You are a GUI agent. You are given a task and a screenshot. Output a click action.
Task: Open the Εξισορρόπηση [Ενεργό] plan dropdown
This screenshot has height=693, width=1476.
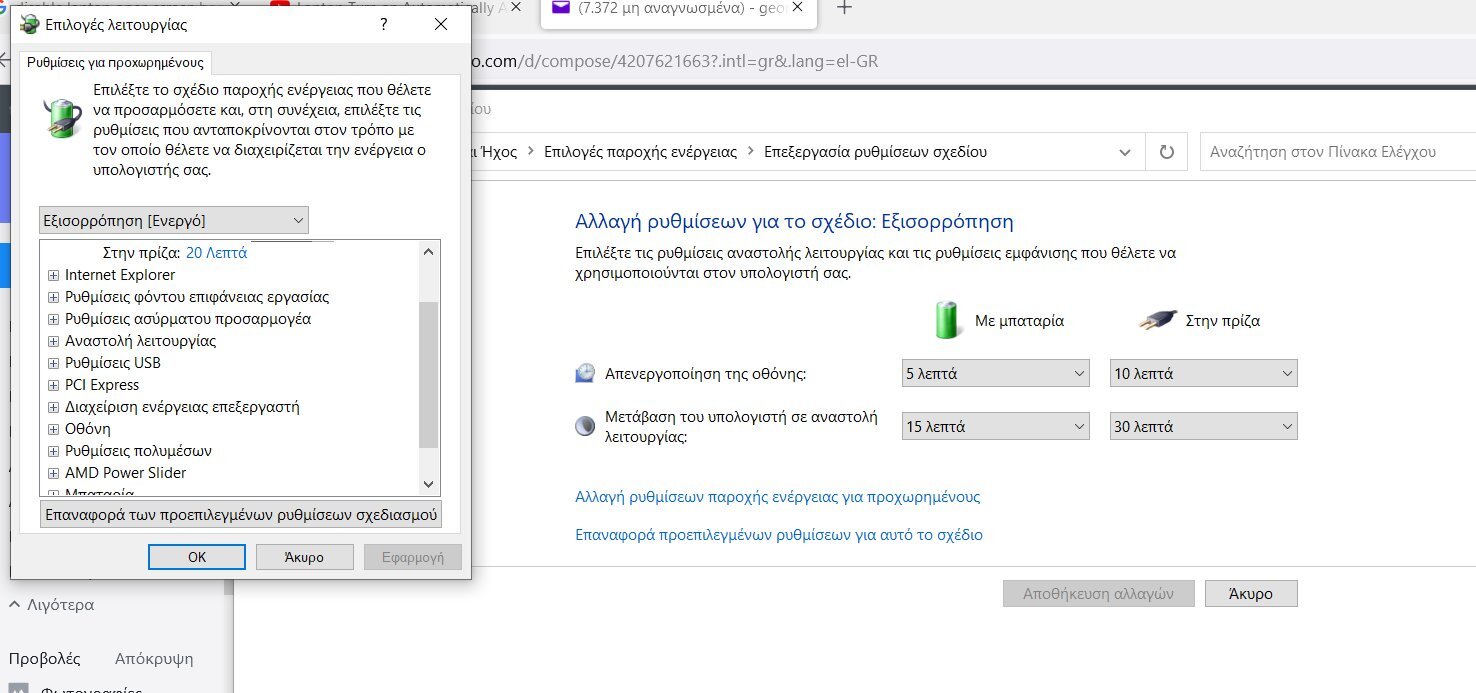[x=174, y=220]
